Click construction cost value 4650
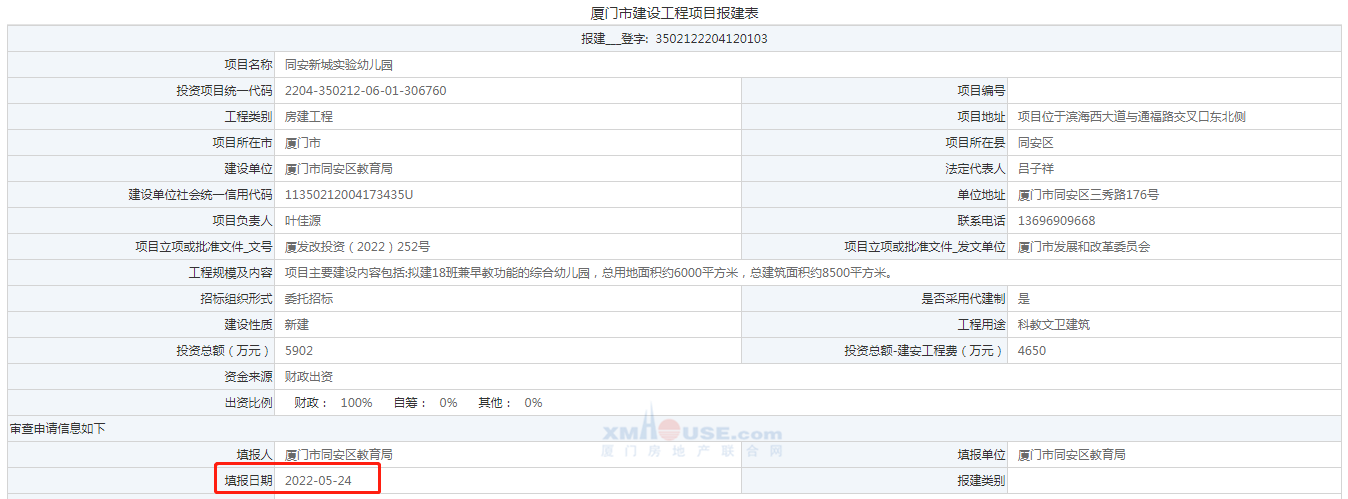This screenshot has height=499, width=1348. click(1032, 351)
